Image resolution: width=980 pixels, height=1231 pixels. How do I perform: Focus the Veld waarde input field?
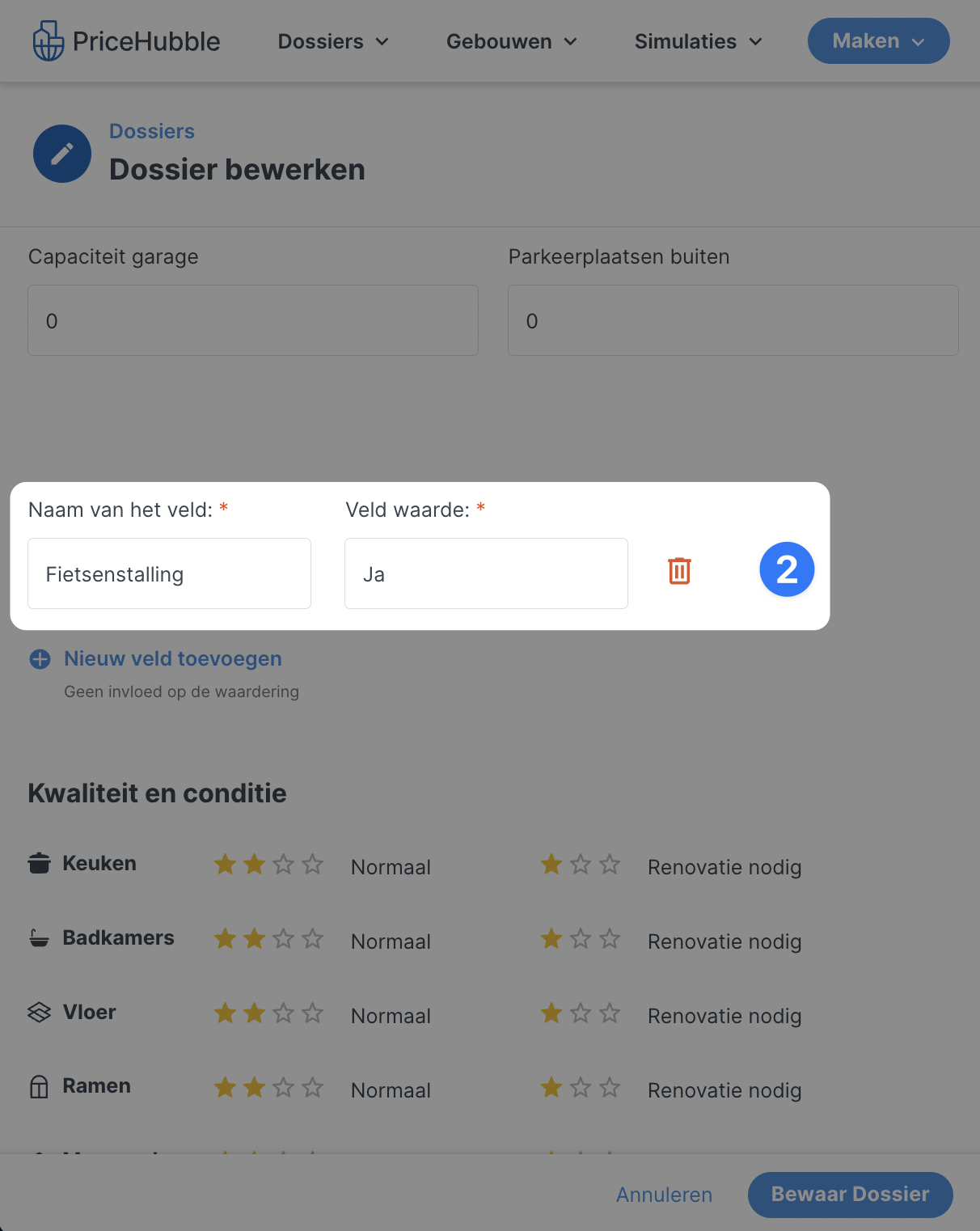coord(486,573)
